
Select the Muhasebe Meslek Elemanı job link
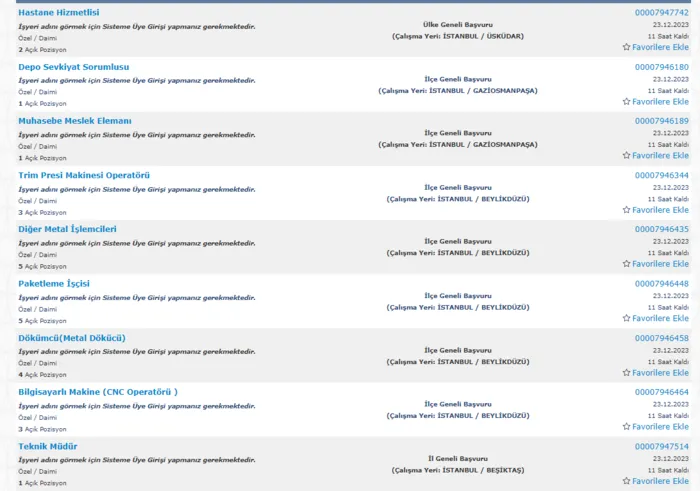pyautogui.click(x=75, y=121)
